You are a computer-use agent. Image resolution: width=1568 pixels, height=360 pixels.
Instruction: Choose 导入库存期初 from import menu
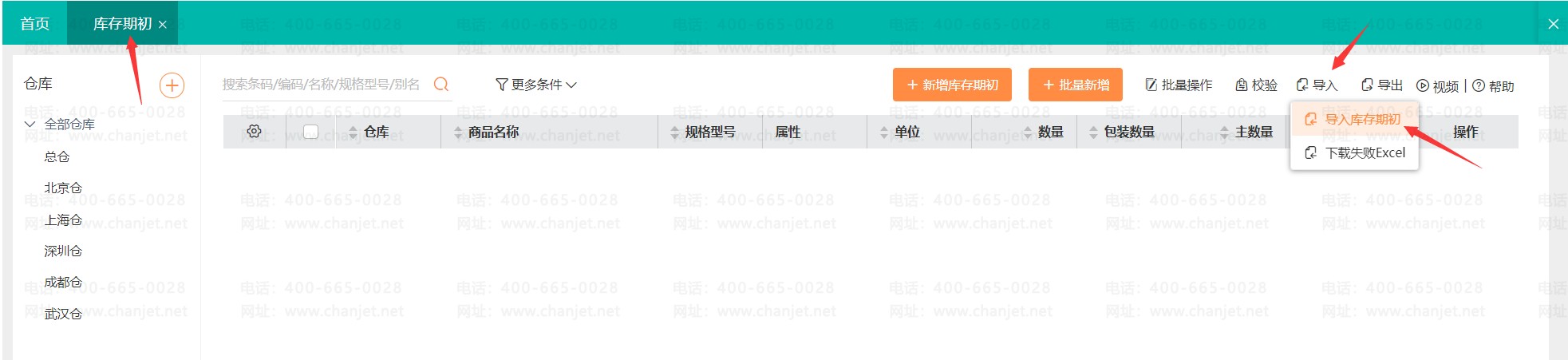click(1354, 119)
